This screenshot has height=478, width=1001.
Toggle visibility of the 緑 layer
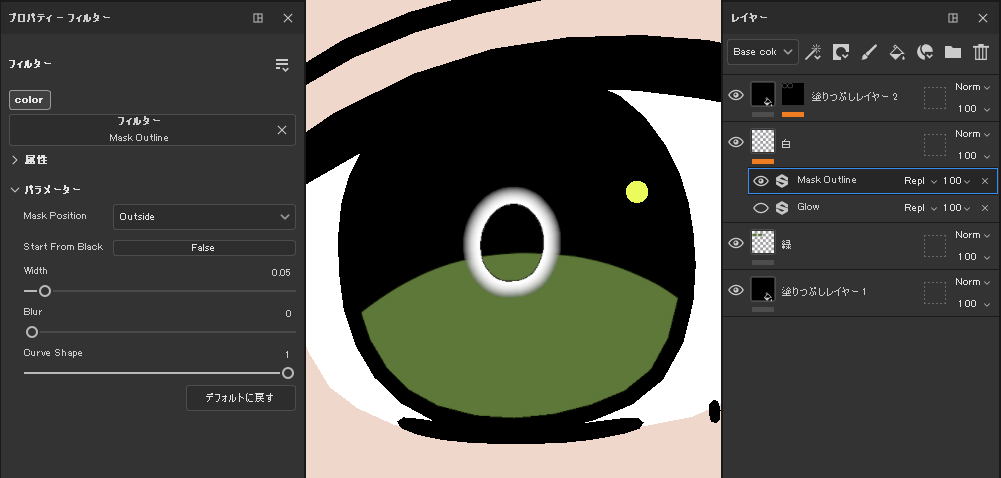tap(736, 243)
